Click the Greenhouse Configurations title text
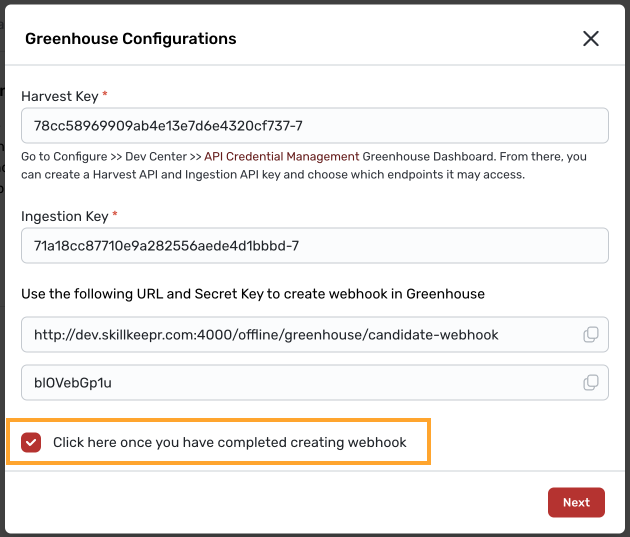630x537 pixels. pos(131,39)
